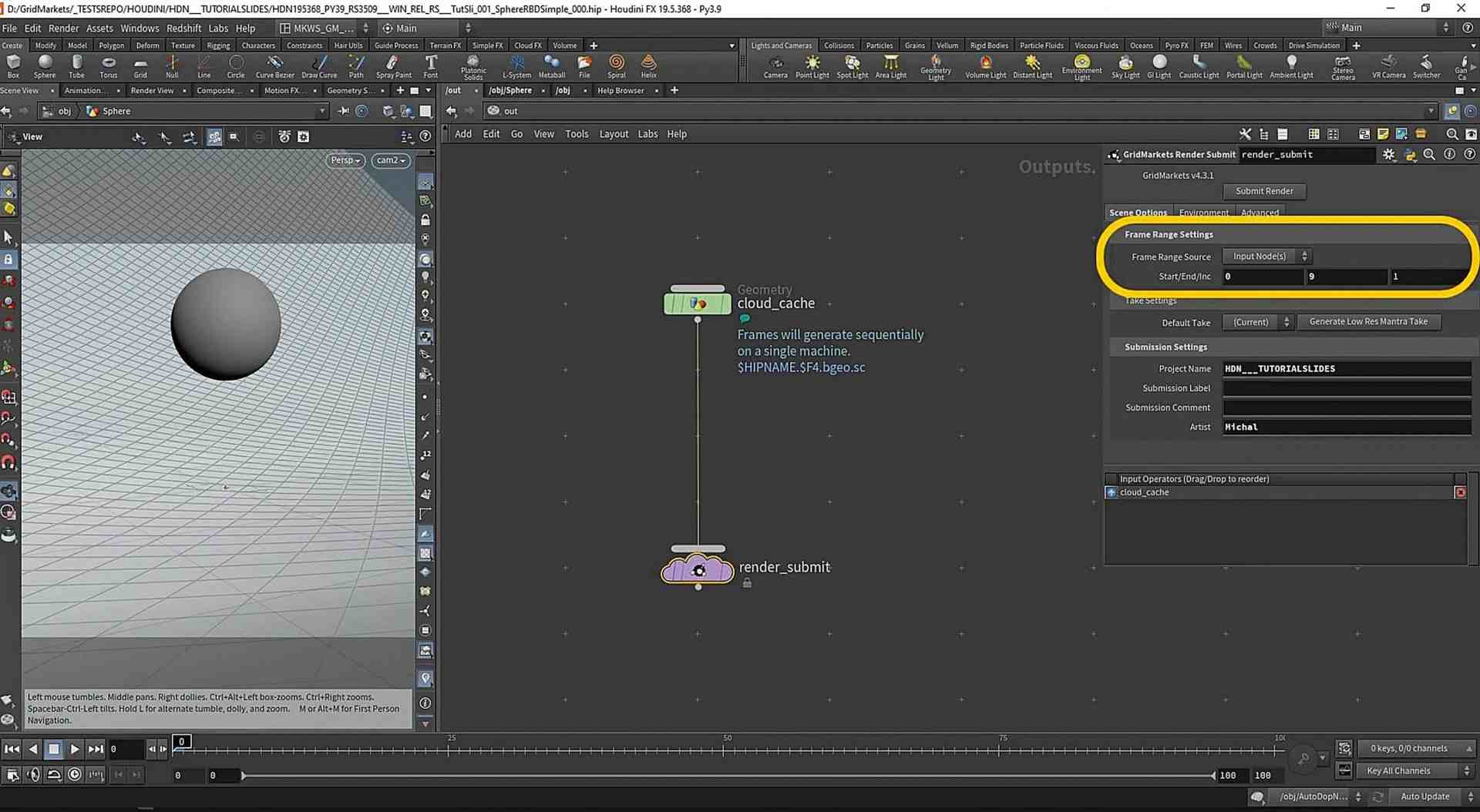Open the node gear settings menu
Screen dimensions: 1480x812
1389,155
